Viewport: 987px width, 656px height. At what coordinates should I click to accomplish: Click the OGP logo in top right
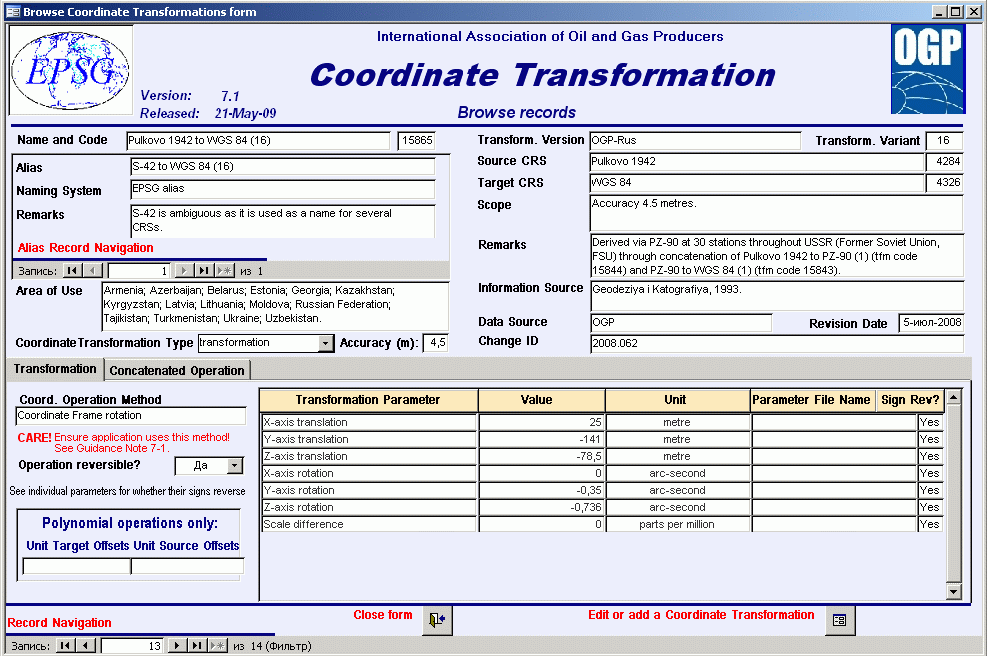(x=928, y=69)
